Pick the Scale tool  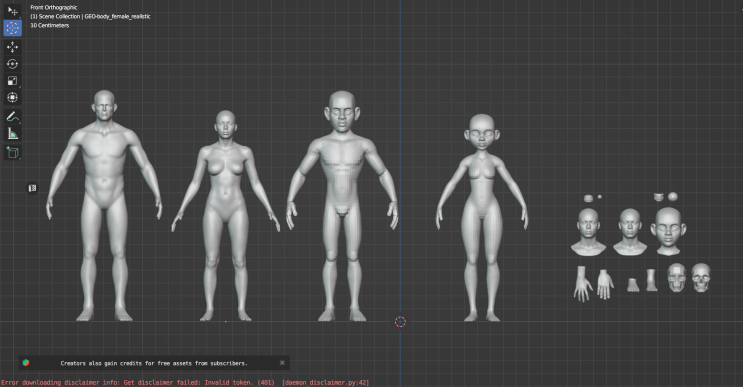pos(12,81)
